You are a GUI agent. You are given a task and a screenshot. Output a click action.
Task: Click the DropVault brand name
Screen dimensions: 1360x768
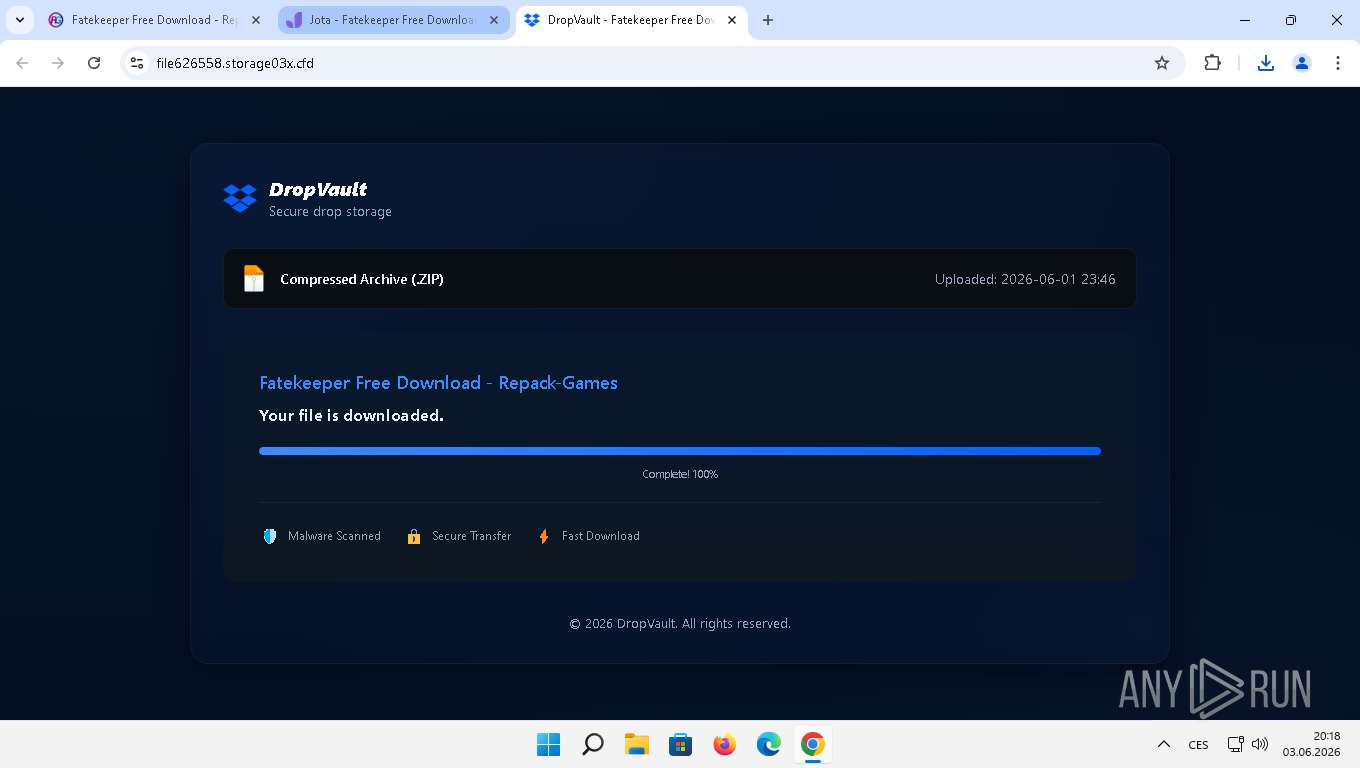tap(318, 189)
